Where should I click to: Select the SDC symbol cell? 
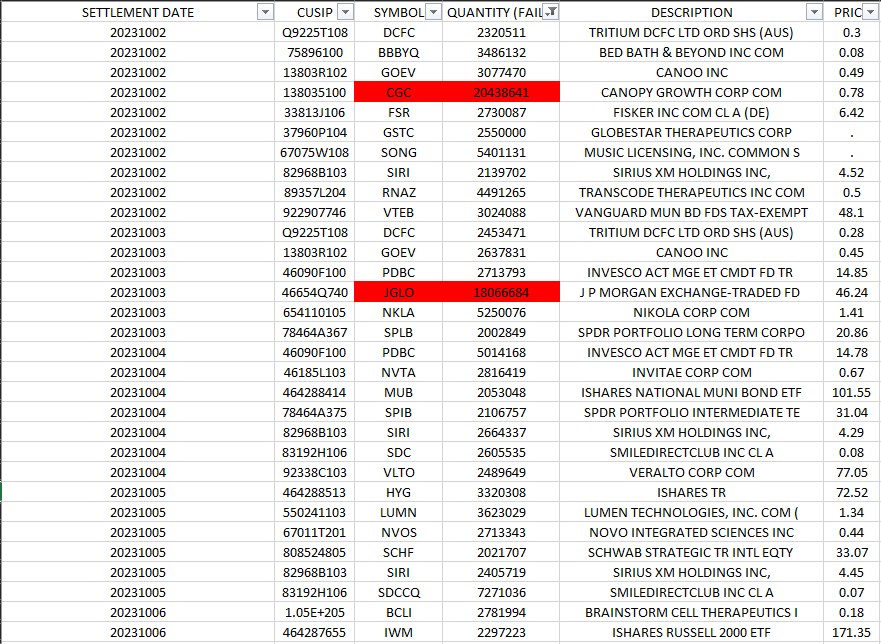[x=398, y=452]
